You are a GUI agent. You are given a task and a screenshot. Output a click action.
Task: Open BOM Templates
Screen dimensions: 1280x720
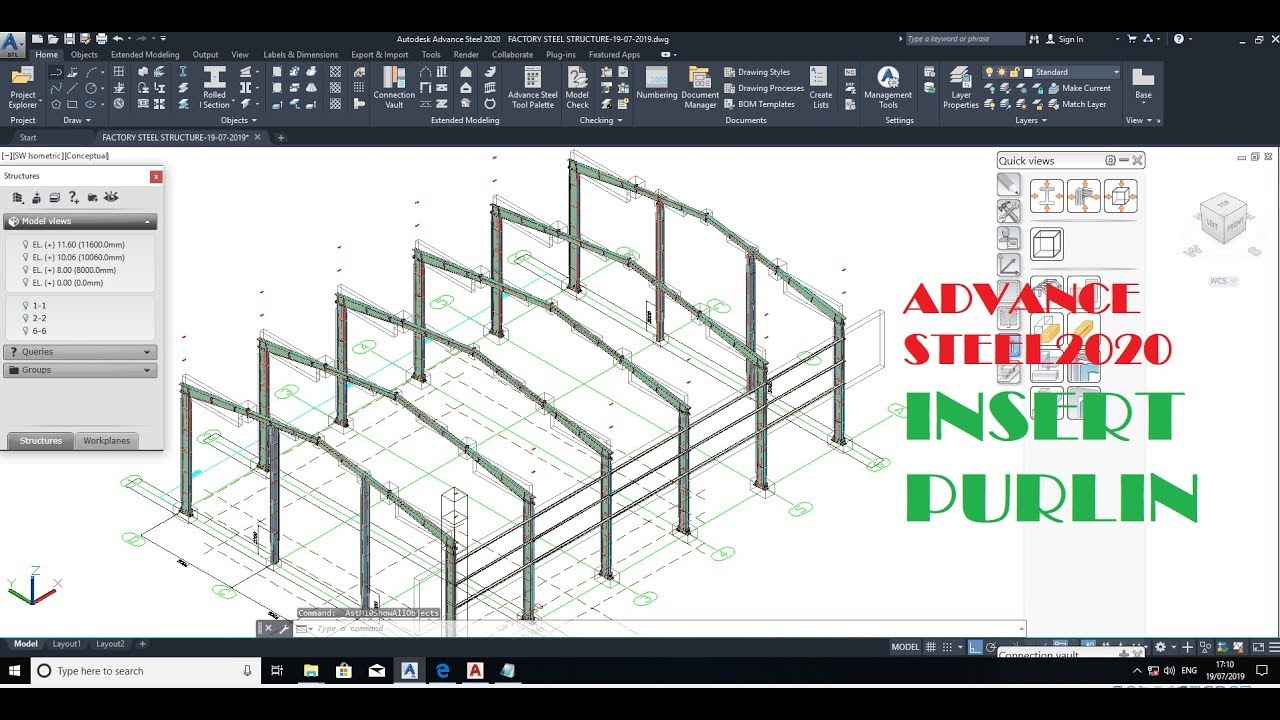click(759, 104)
